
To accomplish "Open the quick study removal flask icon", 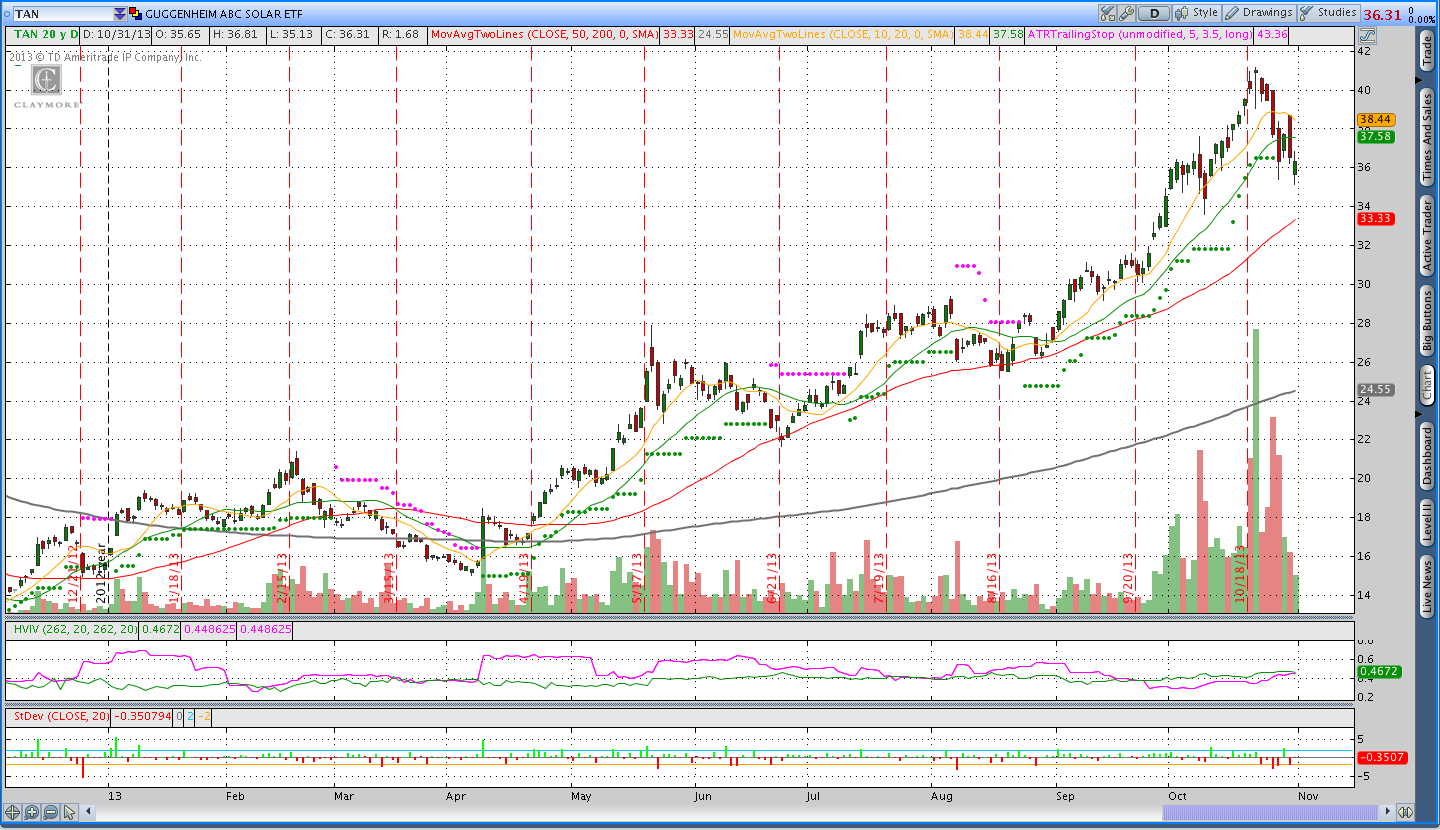I will [1107, 13].
